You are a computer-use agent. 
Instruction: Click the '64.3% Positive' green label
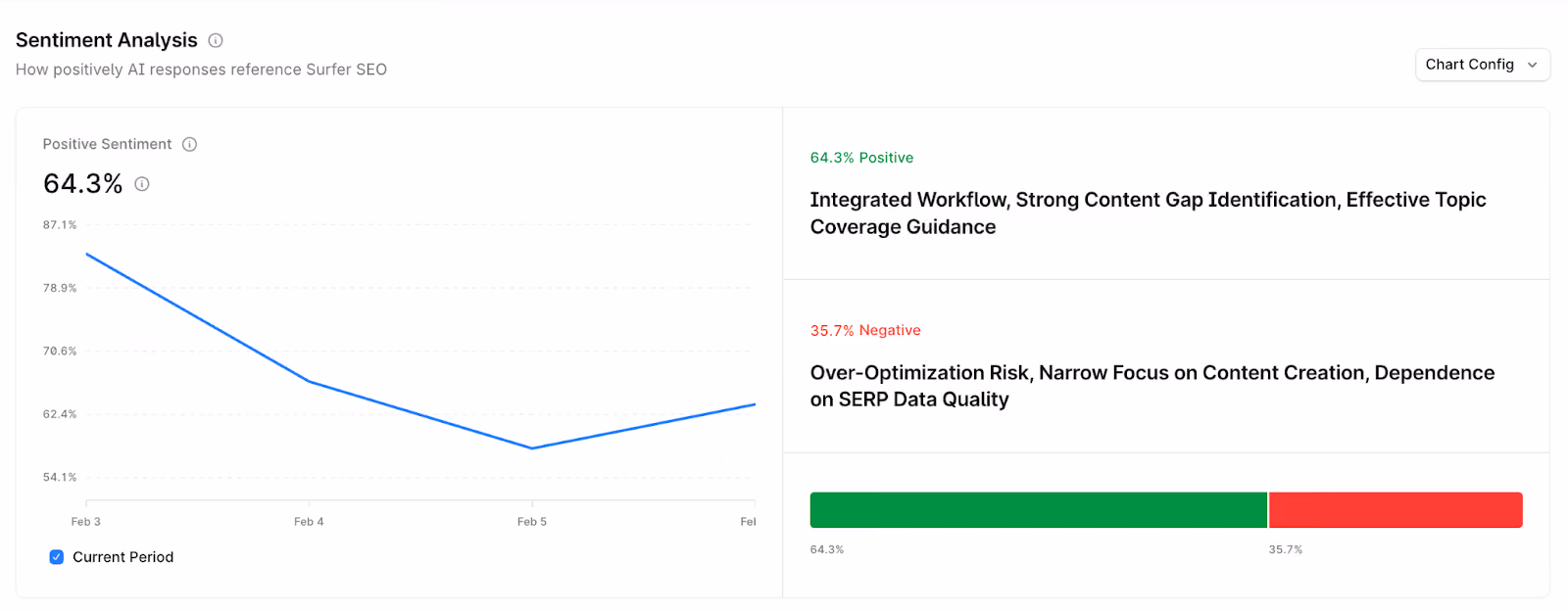[x=861, y=158]
